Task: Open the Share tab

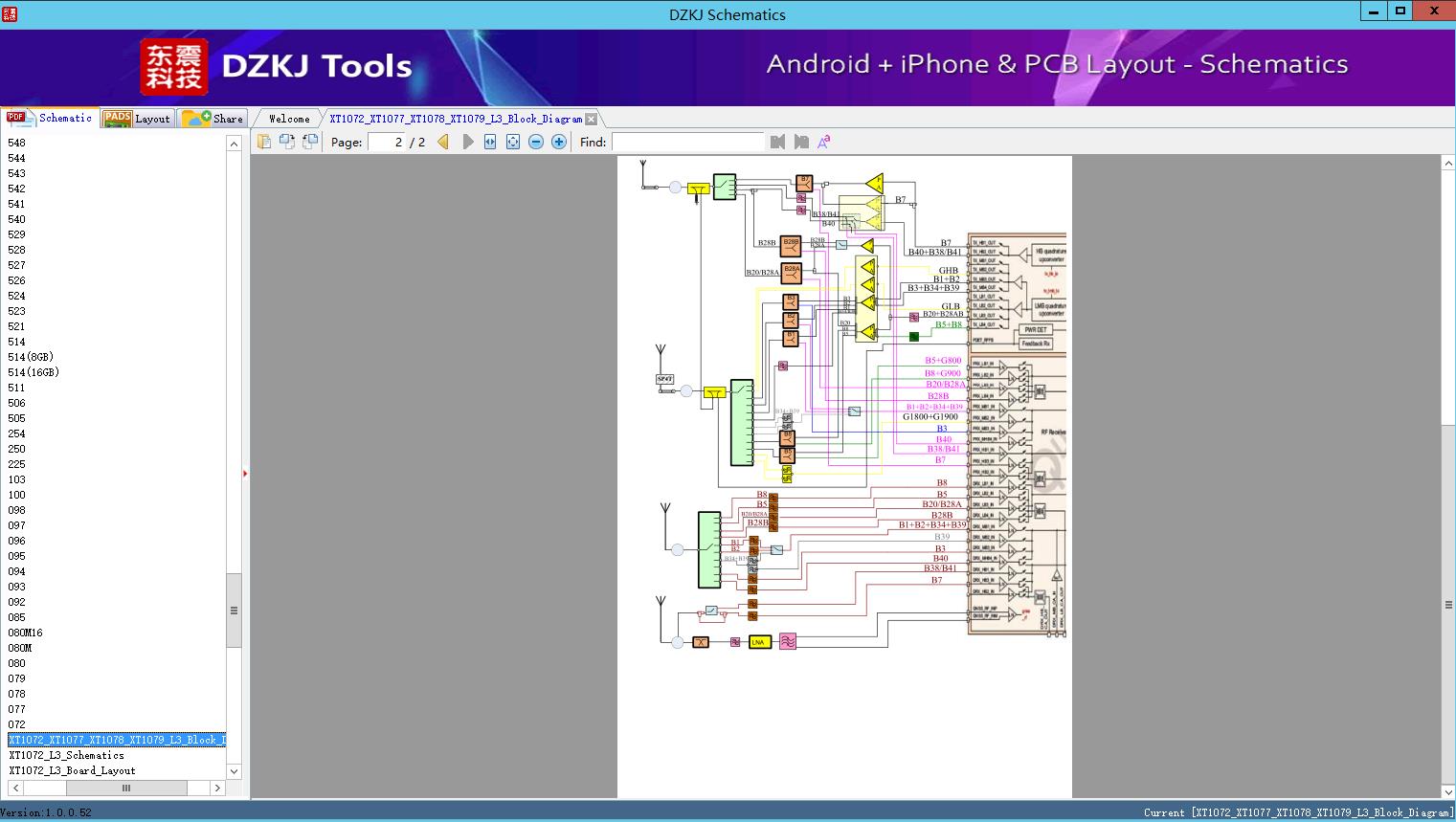Action: click(214, 119)
